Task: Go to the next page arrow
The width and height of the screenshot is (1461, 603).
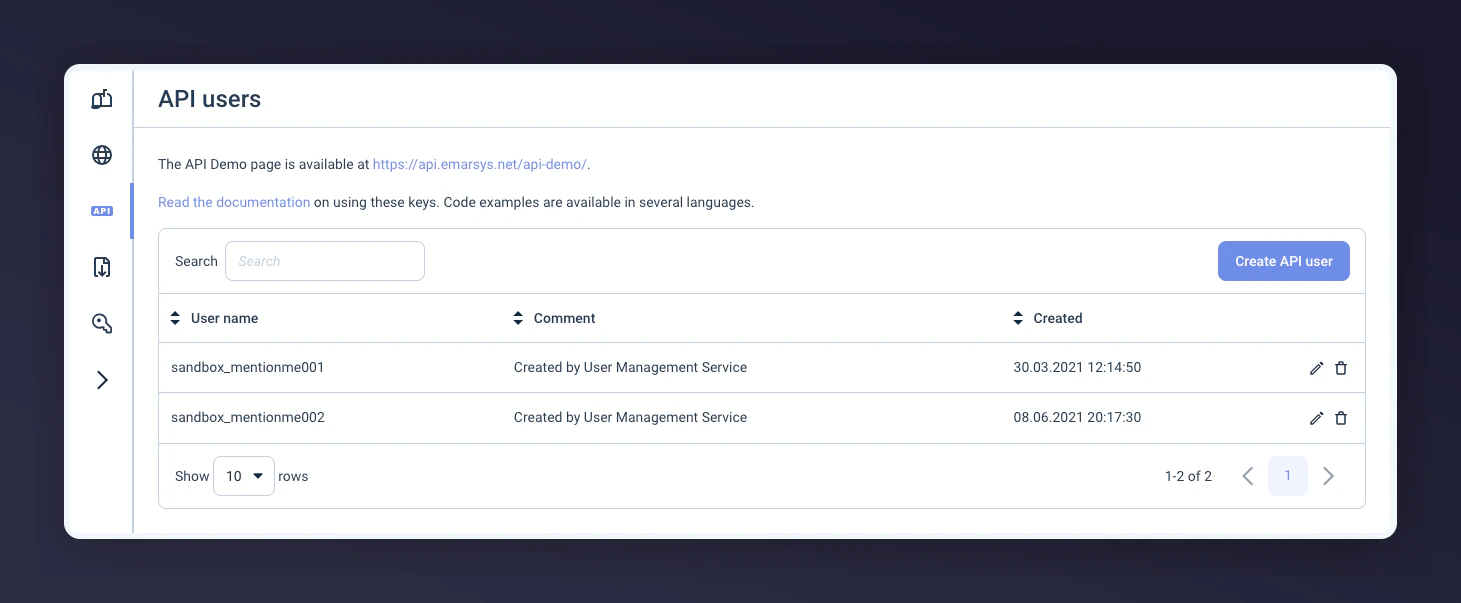Action: pyautogui.click(x=1328, y=476)
